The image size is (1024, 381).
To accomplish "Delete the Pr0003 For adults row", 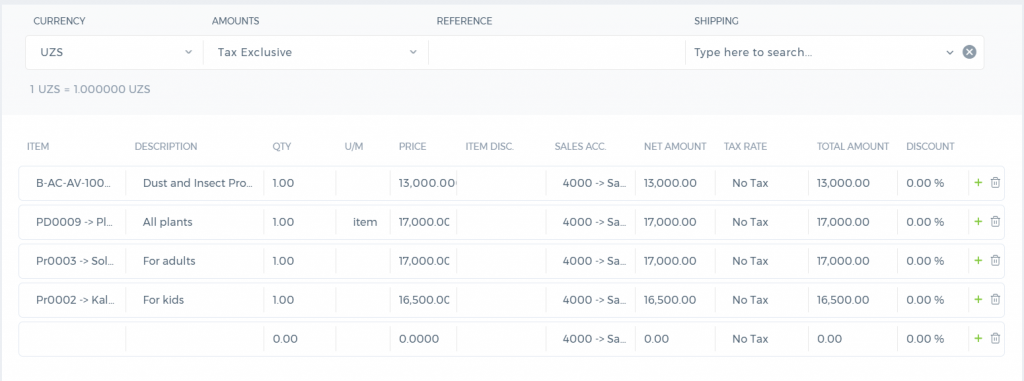I will [995, 261].
